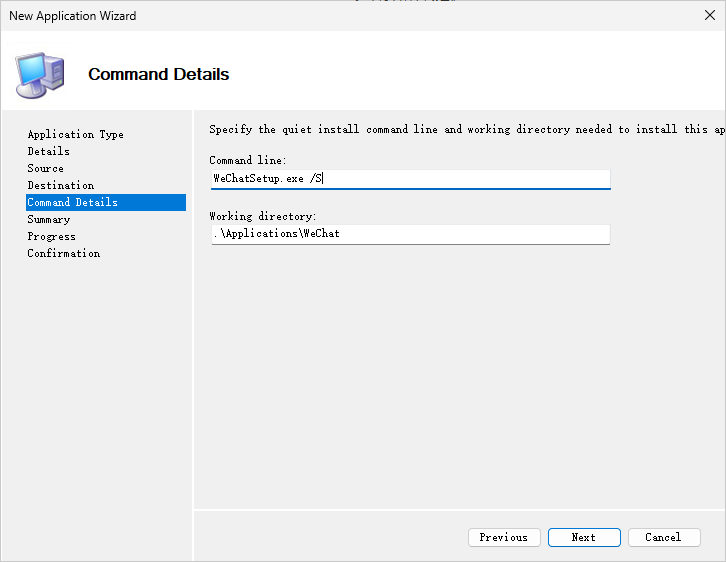
Task: Open the Source step in wizard list
Action: click(x=45, y=168)
